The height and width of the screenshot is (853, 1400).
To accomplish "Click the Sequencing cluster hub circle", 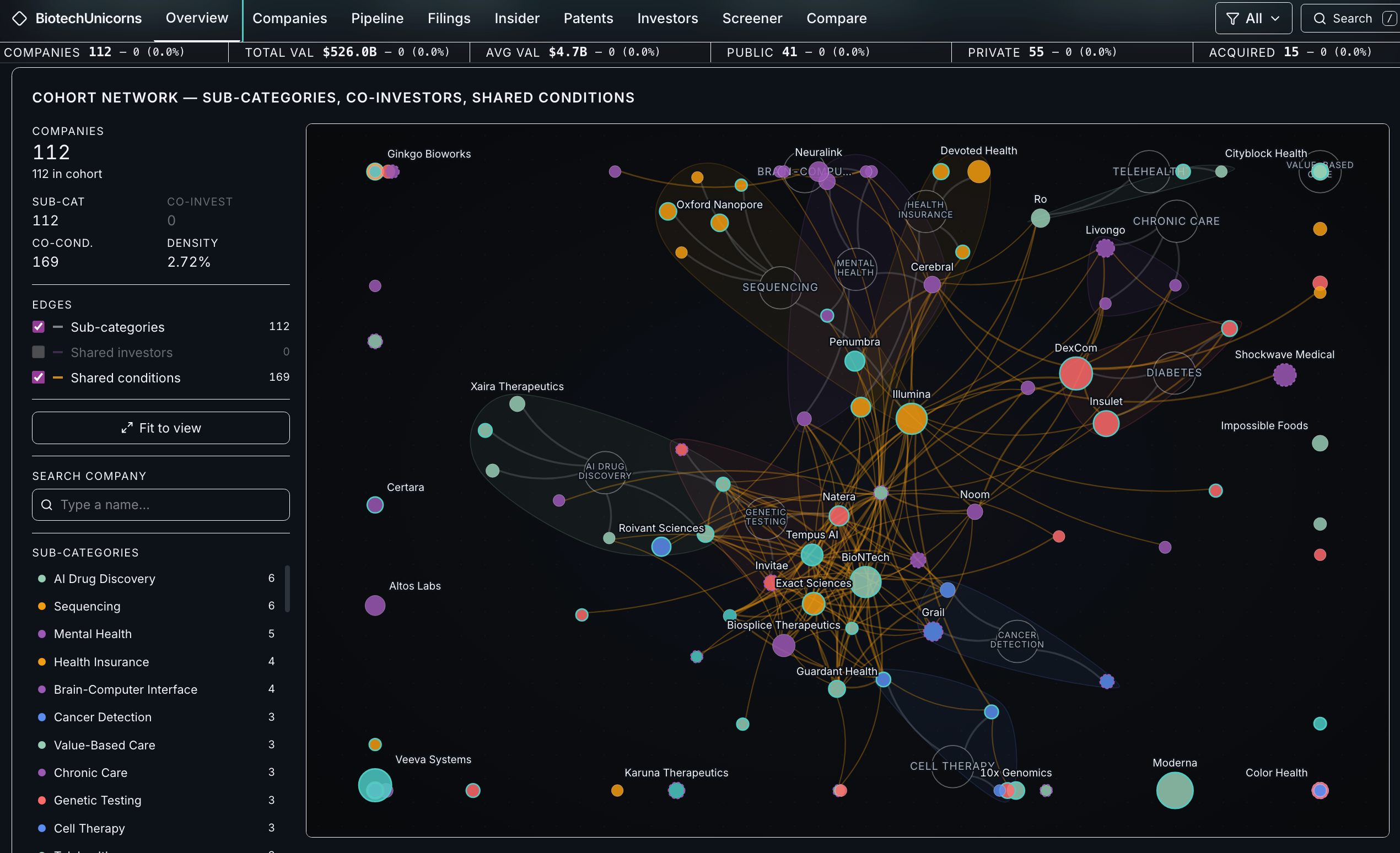I will click(x=780, y=287).
